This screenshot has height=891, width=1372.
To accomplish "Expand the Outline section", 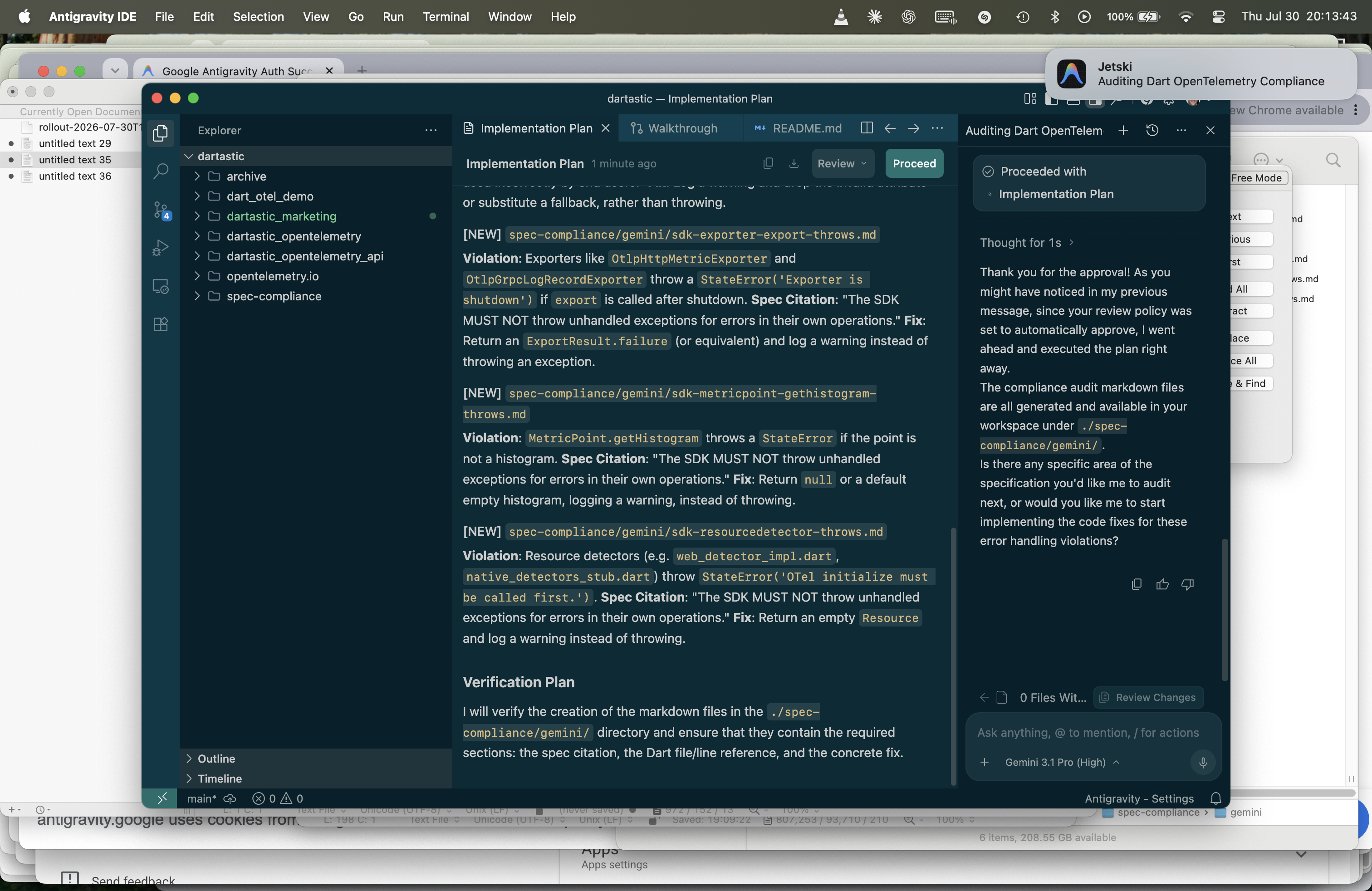I will click(x=315, y=759).
